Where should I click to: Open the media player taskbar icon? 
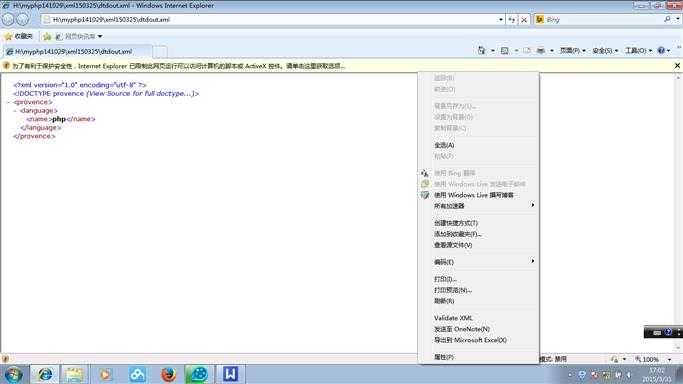tap(105, 374)
